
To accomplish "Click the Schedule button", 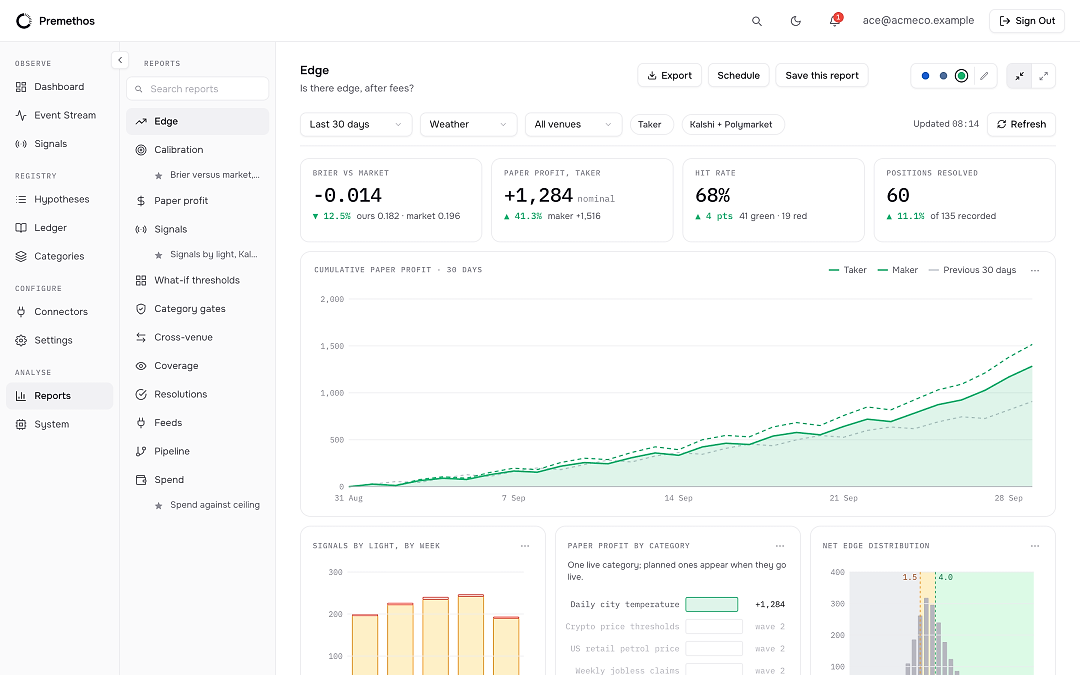I will tap(738, 76).
